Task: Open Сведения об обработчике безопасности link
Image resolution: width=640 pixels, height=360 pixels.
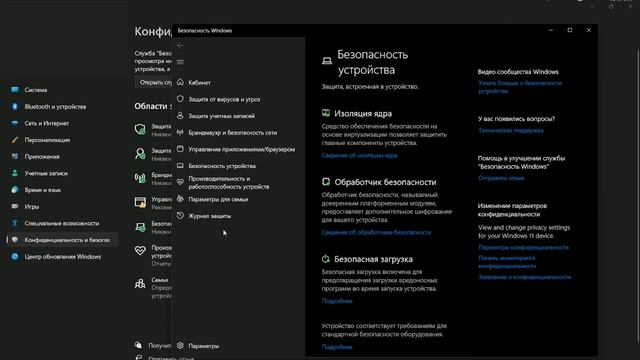Action: [x=376, y=232]
